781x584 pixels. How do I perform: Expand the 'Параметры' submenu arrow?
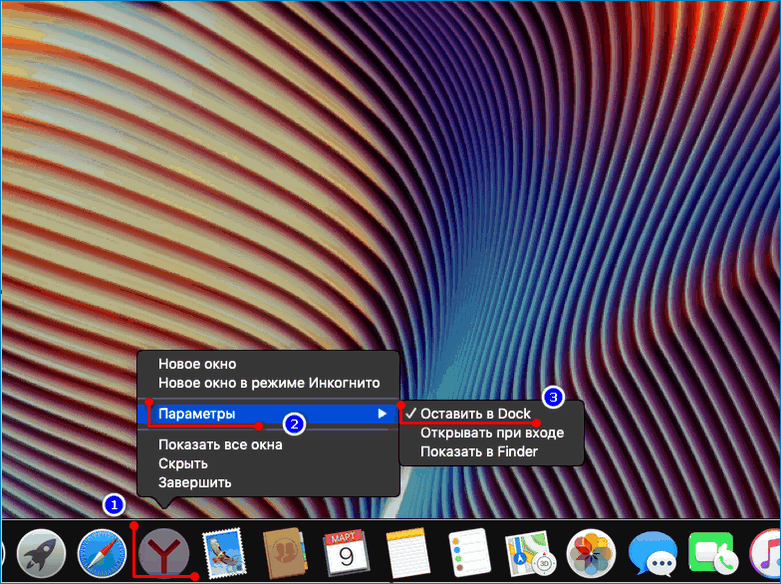pos(382,414)
